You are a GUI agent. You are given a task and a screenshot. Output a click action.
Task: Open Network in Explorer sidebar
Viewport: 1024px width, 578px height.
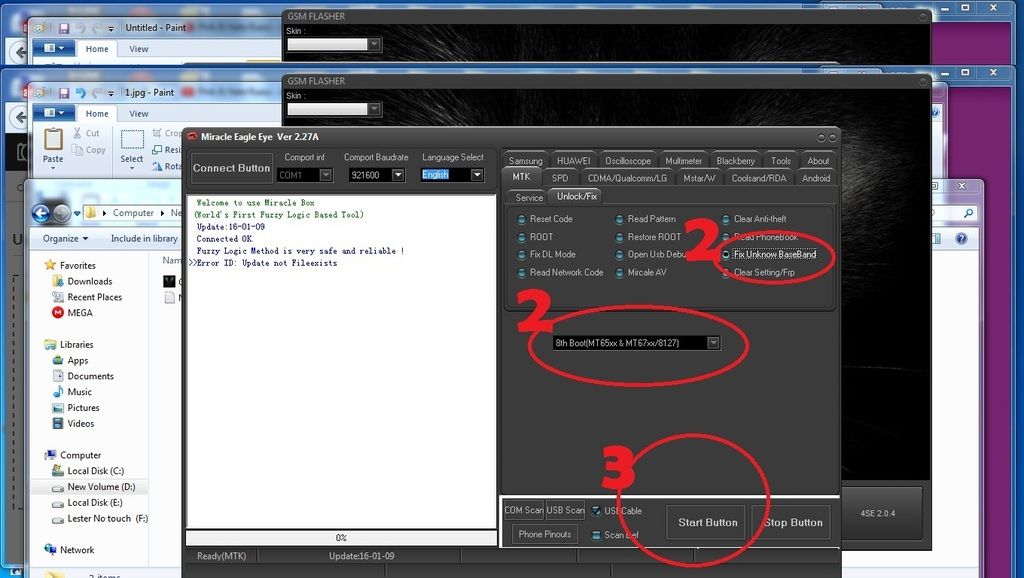pos(76,550)
